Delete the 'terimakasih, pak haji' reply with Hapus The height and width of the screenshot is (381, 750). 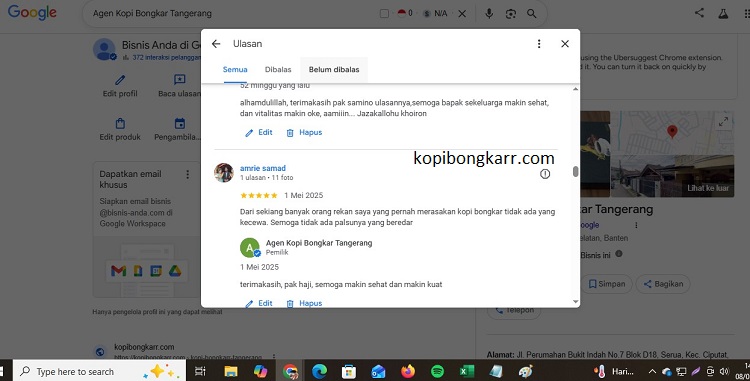[x=304, y=303]
